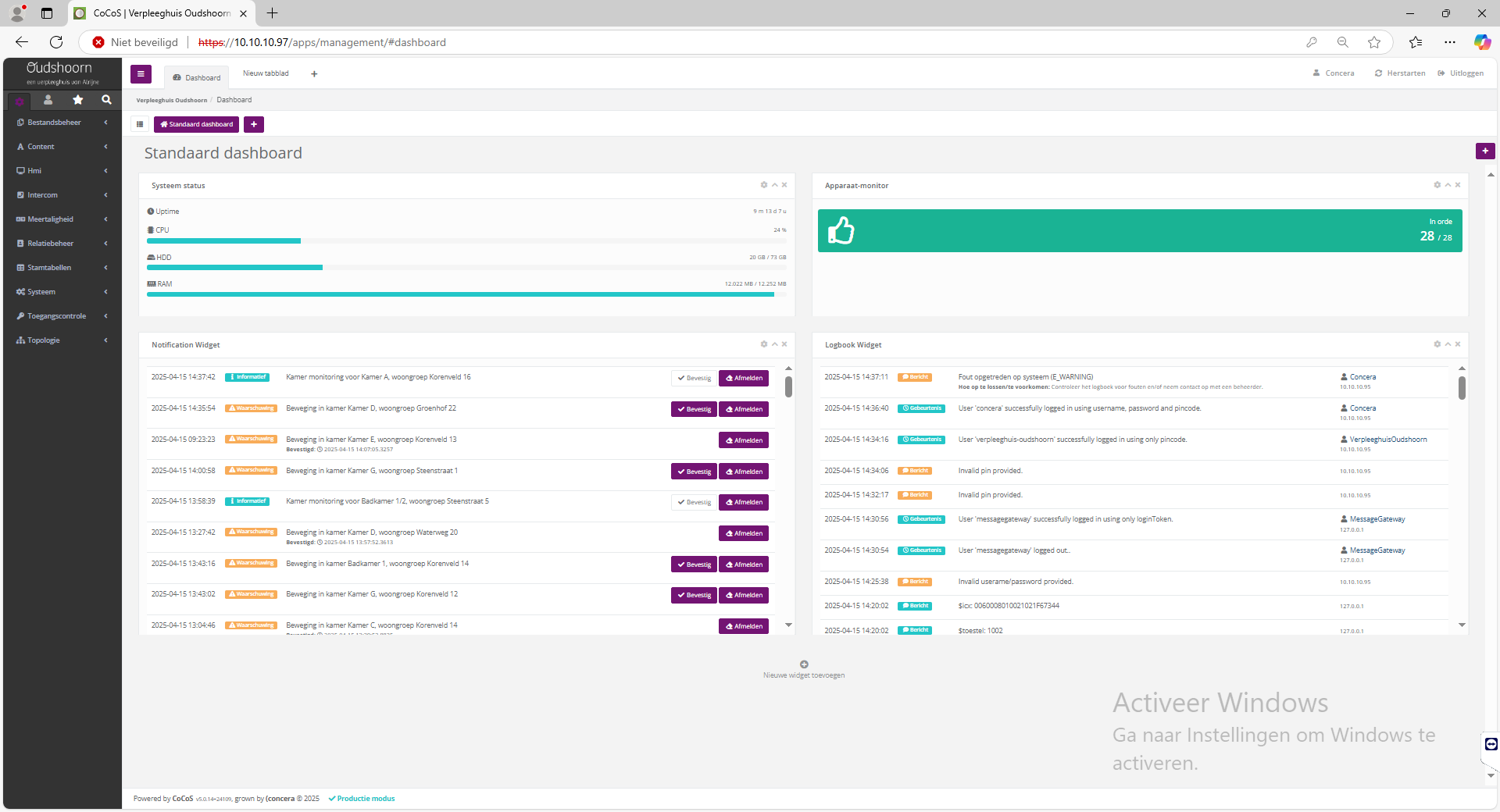Open the favorites star in sidebar
This screenshot has height=812, width=1500.
(x=77, y=100)
